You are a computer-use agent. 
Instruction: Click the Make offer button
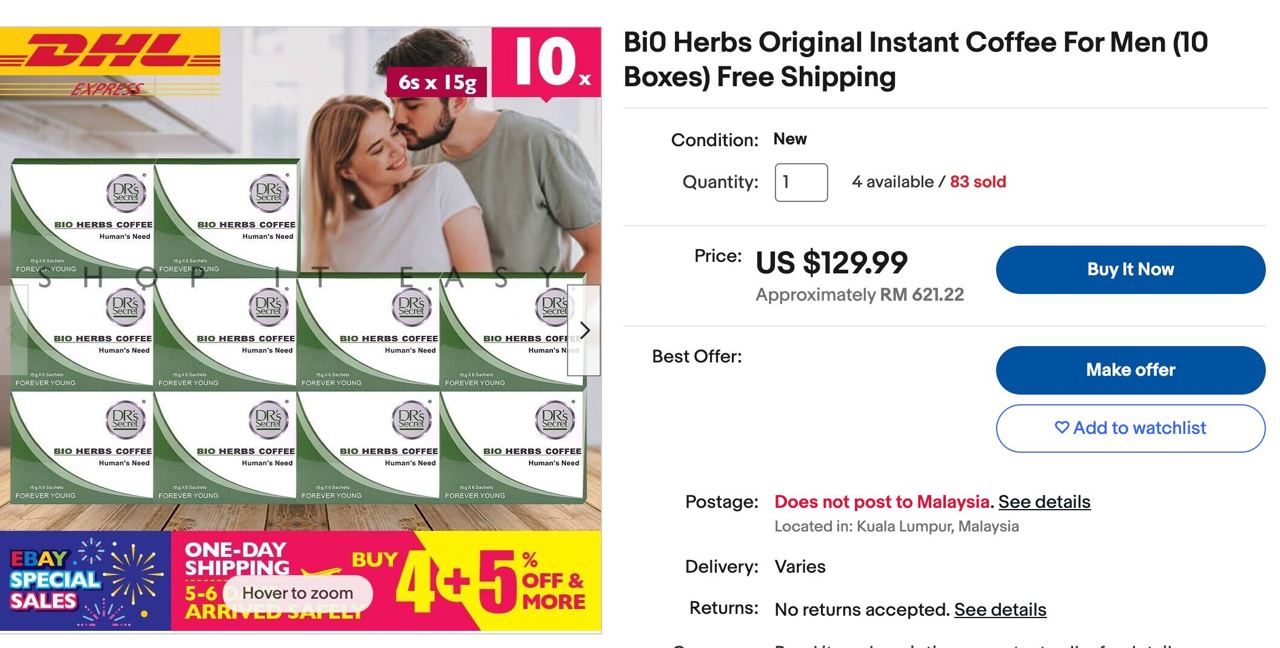click(x=1131, y=370)
